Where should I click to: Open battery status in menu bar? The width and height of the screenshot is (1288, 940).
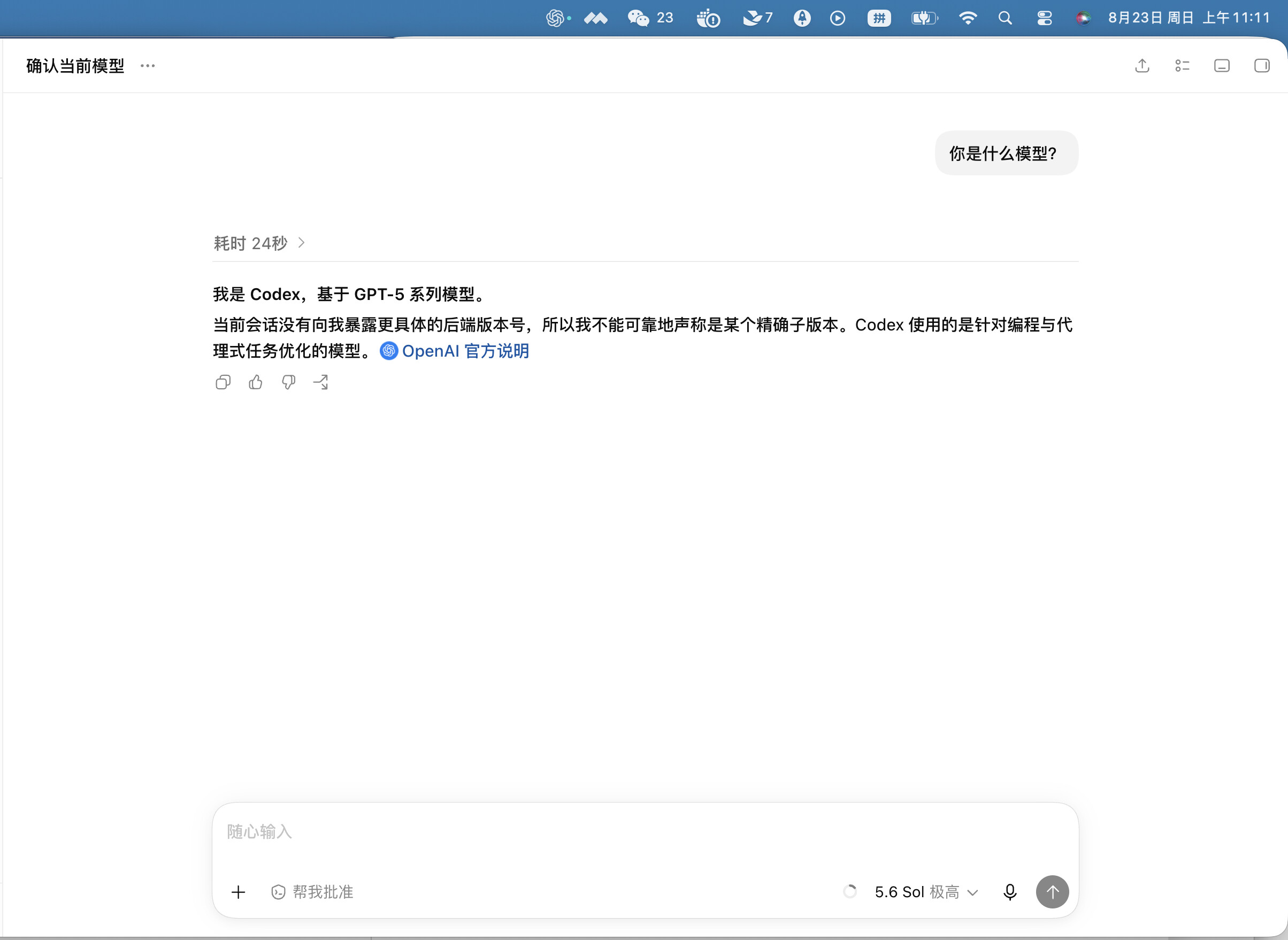click(924, 18)
